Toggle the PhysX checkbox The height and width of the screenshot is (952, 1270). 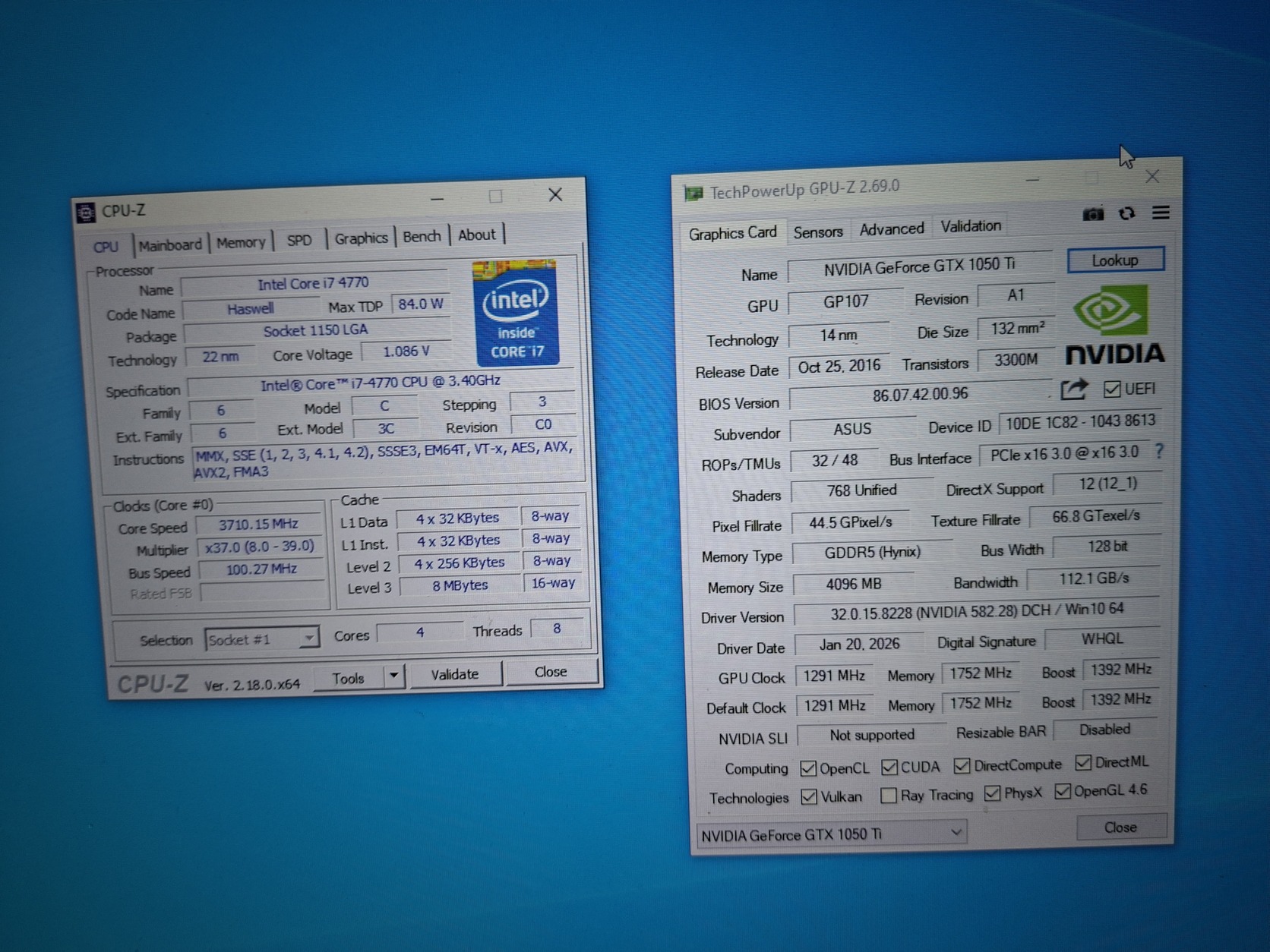coord(992,793)
